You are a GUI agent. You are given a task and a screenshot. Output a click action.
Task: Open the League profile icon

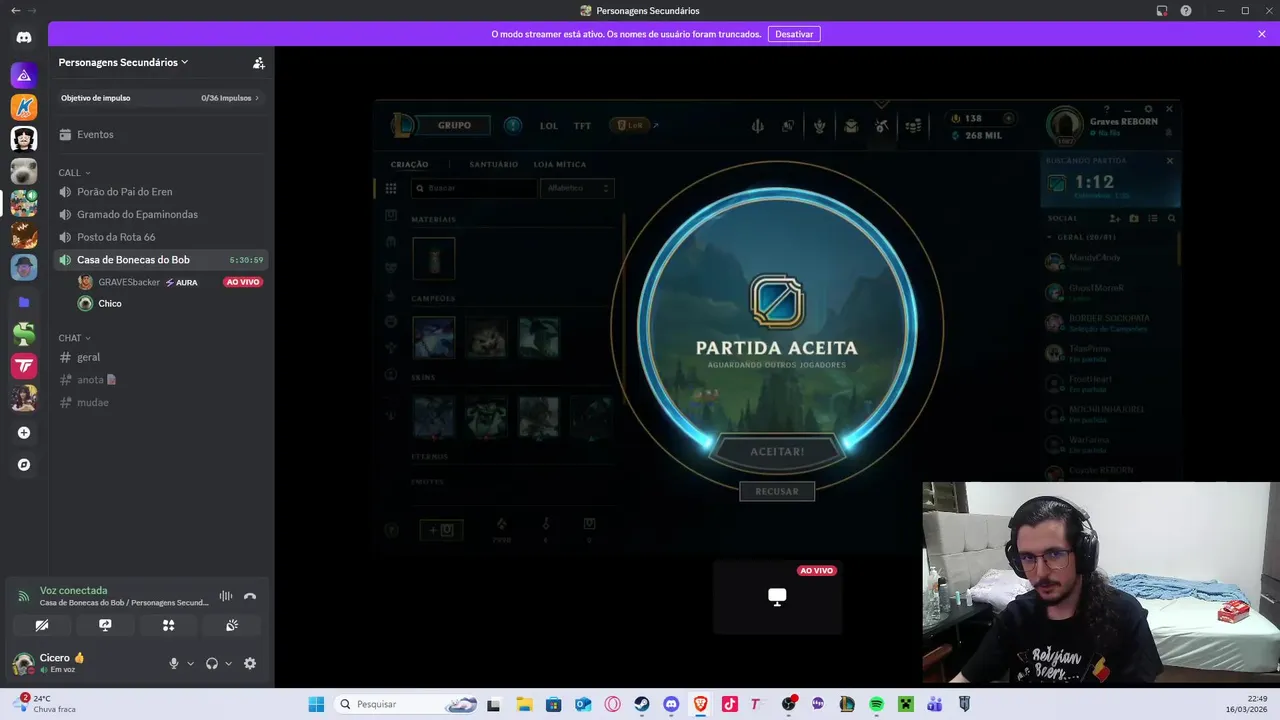[x=819, y=126]
